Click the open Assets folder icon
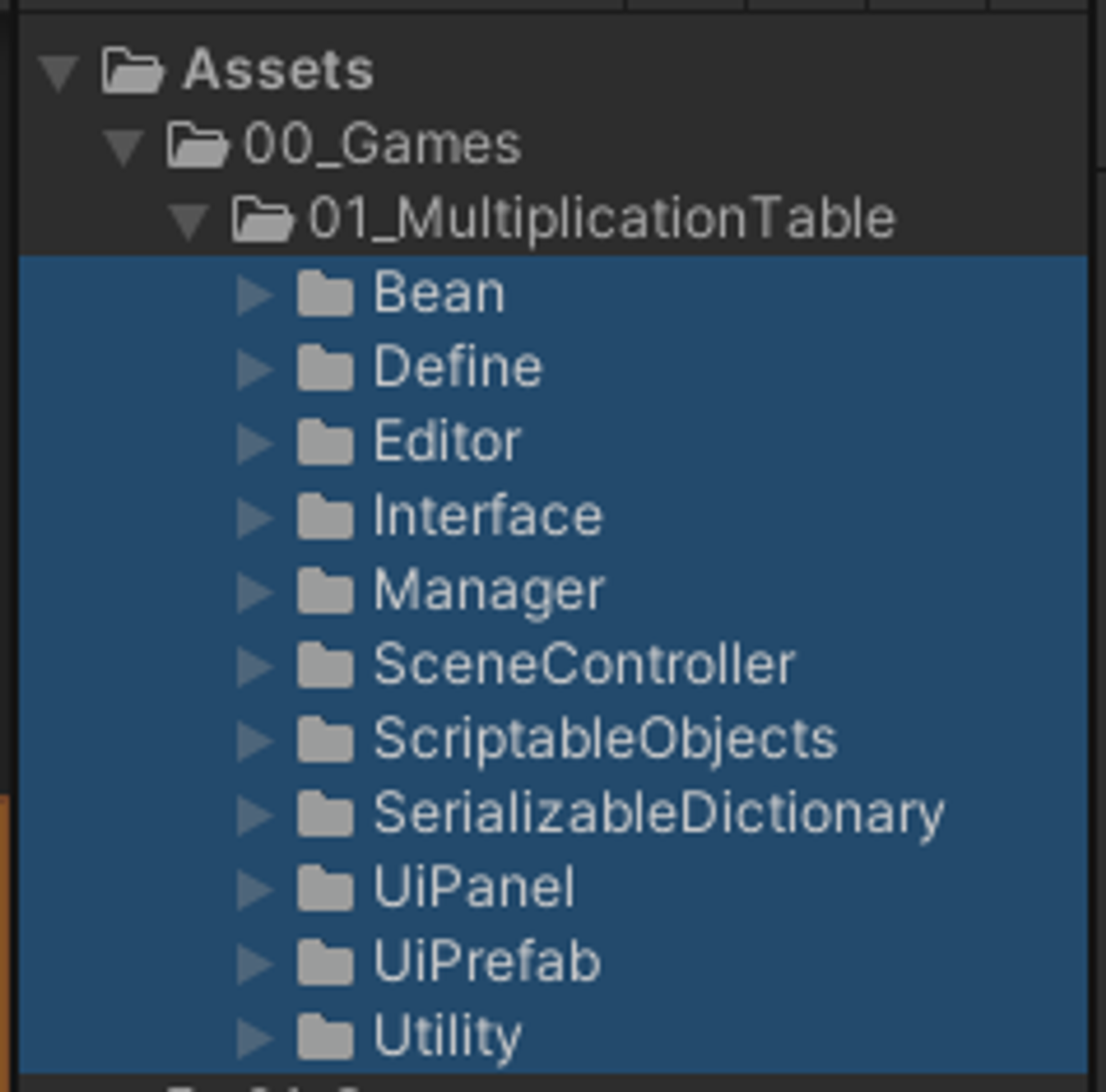 click(x=133, y=71)
